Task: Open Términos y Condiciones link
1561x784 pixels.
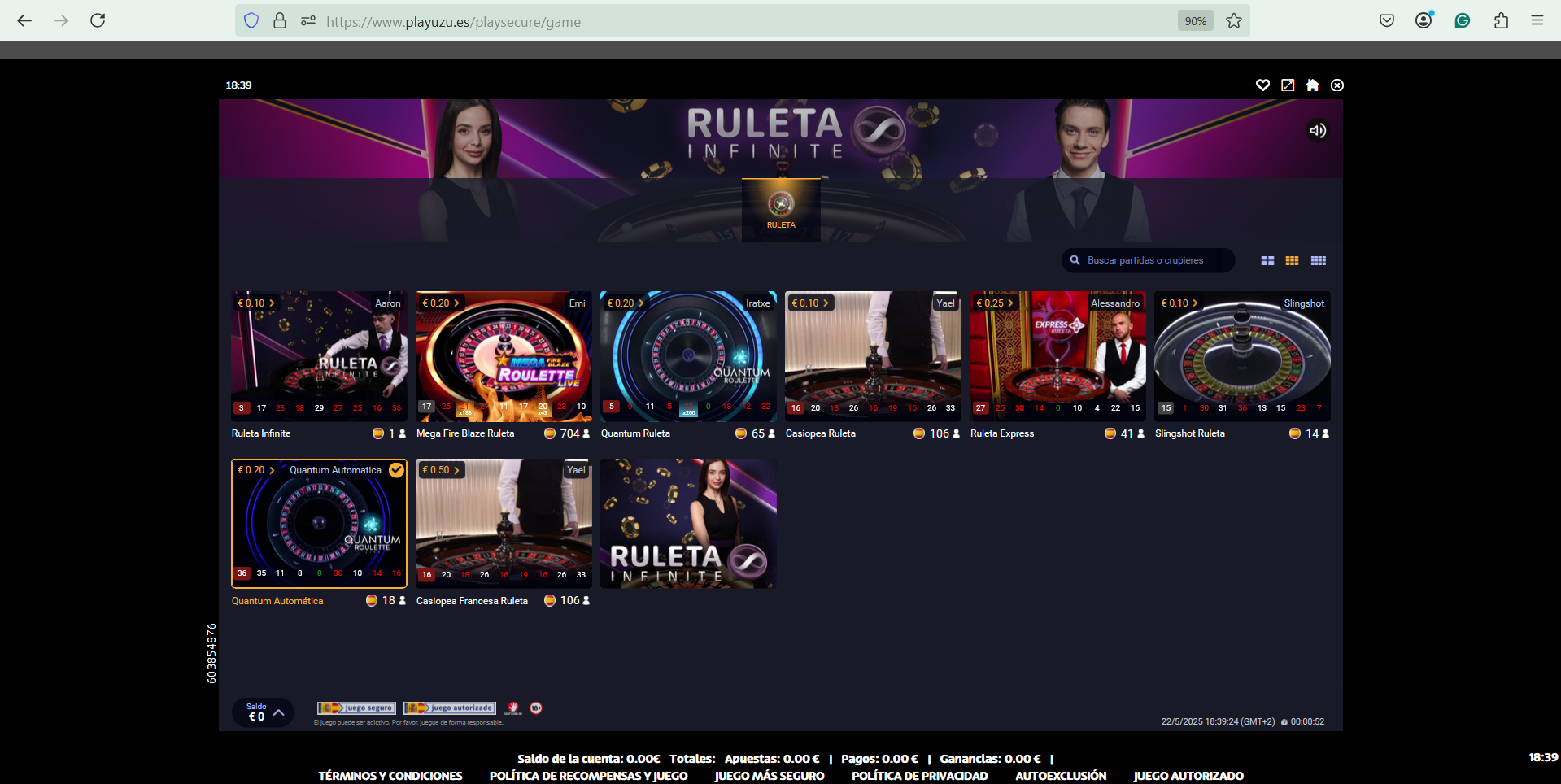Action: [x=390, y=776]
